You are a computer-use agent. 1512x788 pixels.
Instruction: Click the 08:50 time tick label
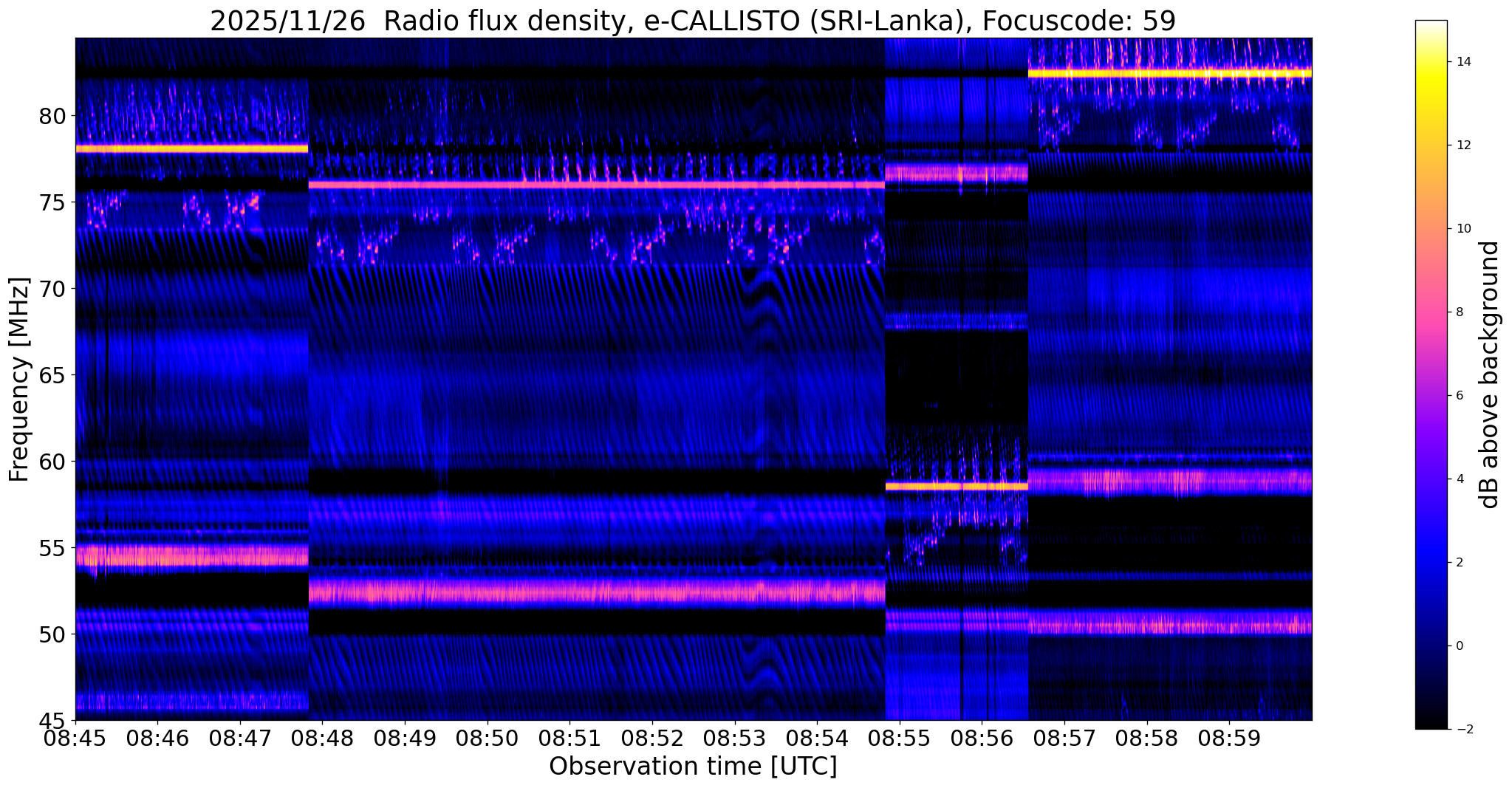[488, 738]
